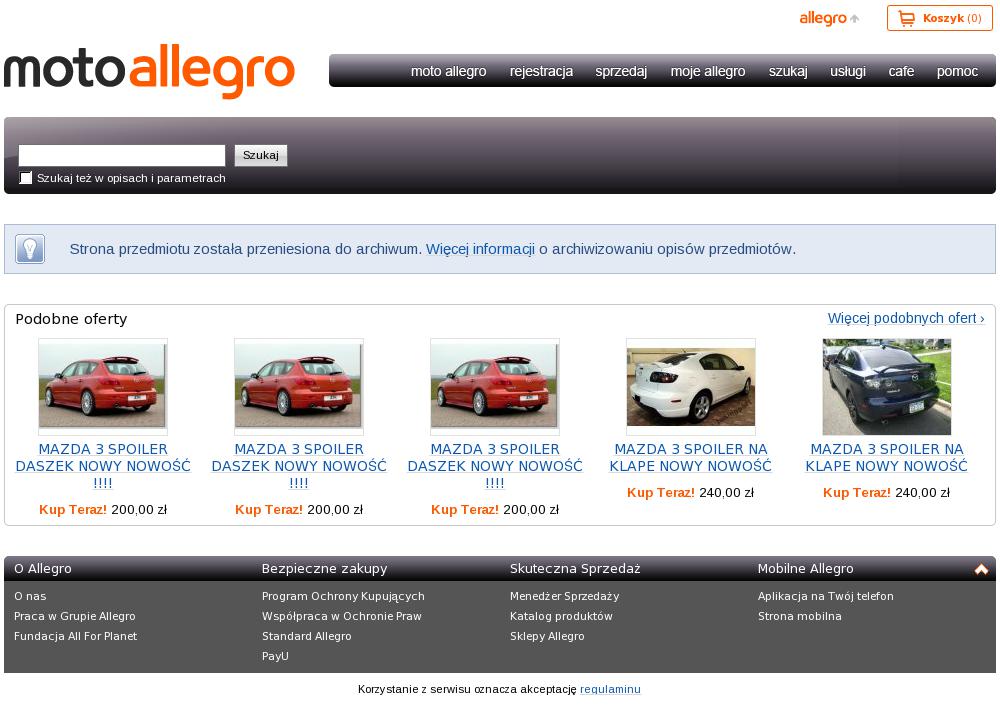Image resolution: width=1000 pixels, height=709 pixels.
Task: Click the large motoallegro logo
Action: [x=149, y=71]
